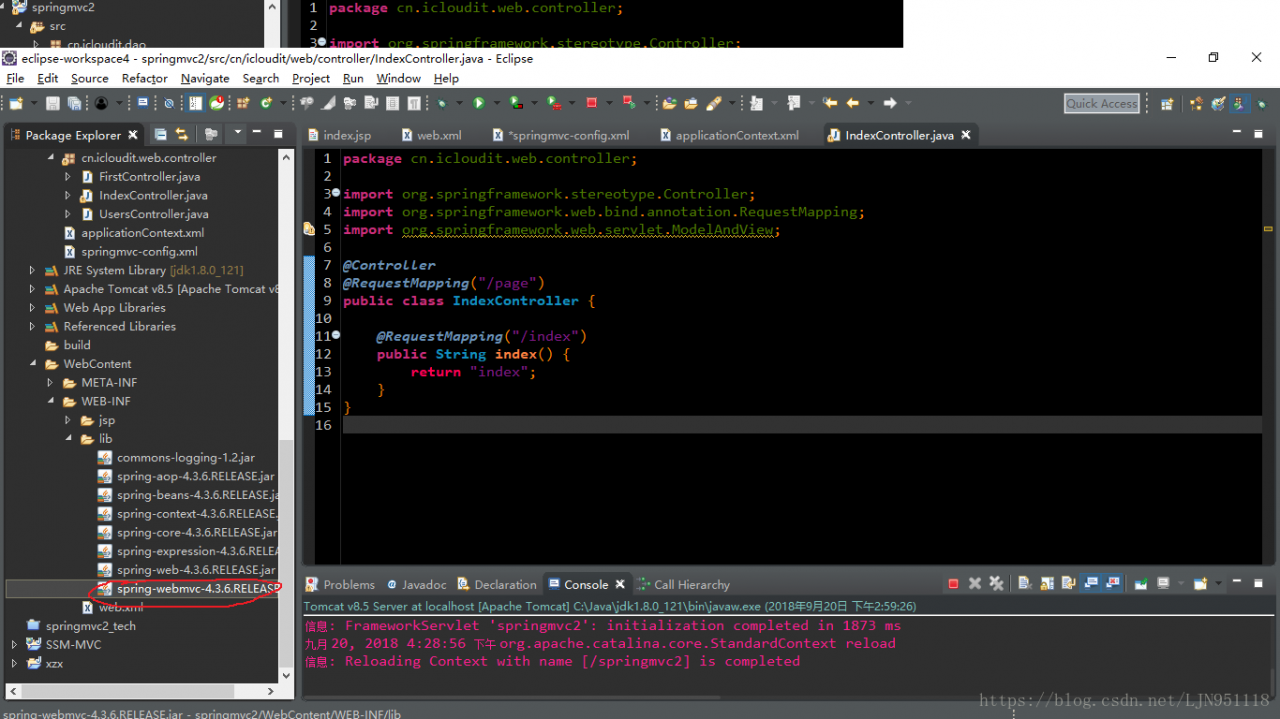Switch to the springmvc-config.xml editor tab
The image size is (1280, 719).
tap(560, 135)
